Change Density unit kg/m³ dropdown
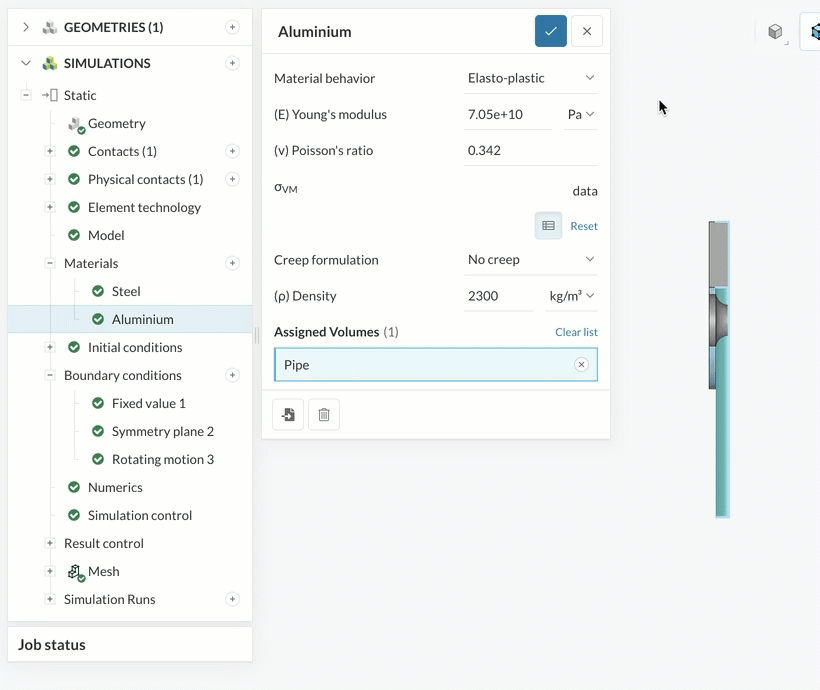820x690 pixels. [571, 296]
